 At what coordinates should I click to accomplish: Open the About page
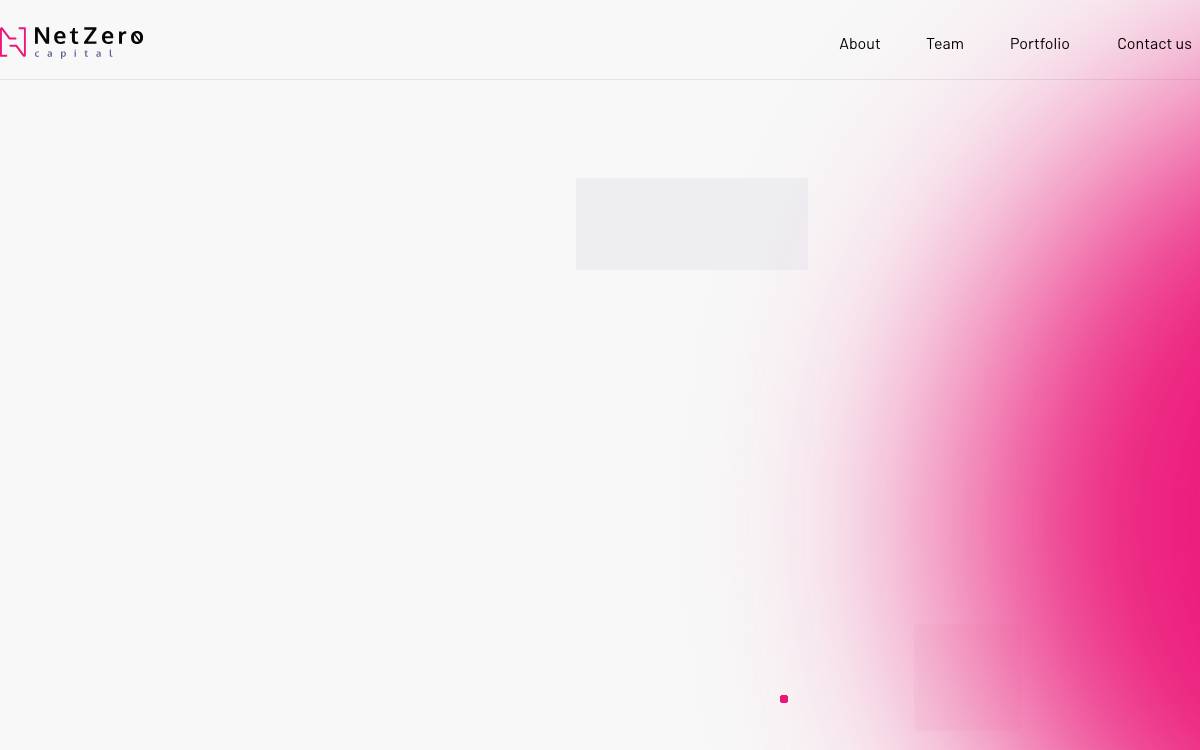(x=860, y=44)
